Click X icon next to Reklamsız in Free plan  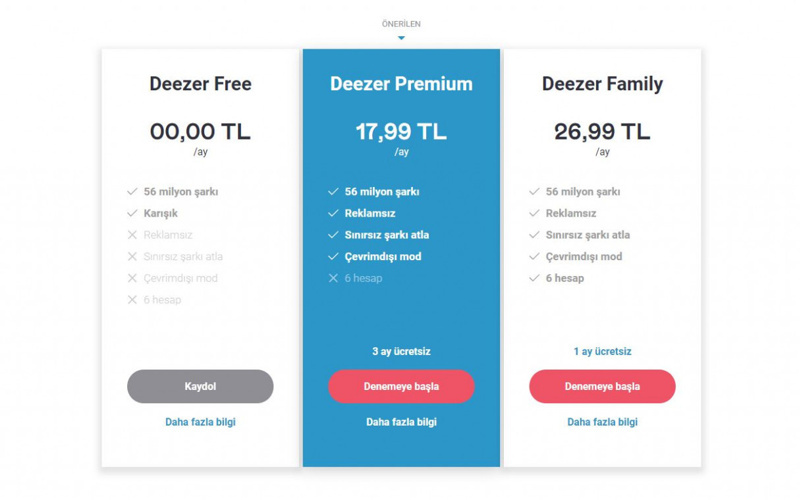(x=132, y=235)
